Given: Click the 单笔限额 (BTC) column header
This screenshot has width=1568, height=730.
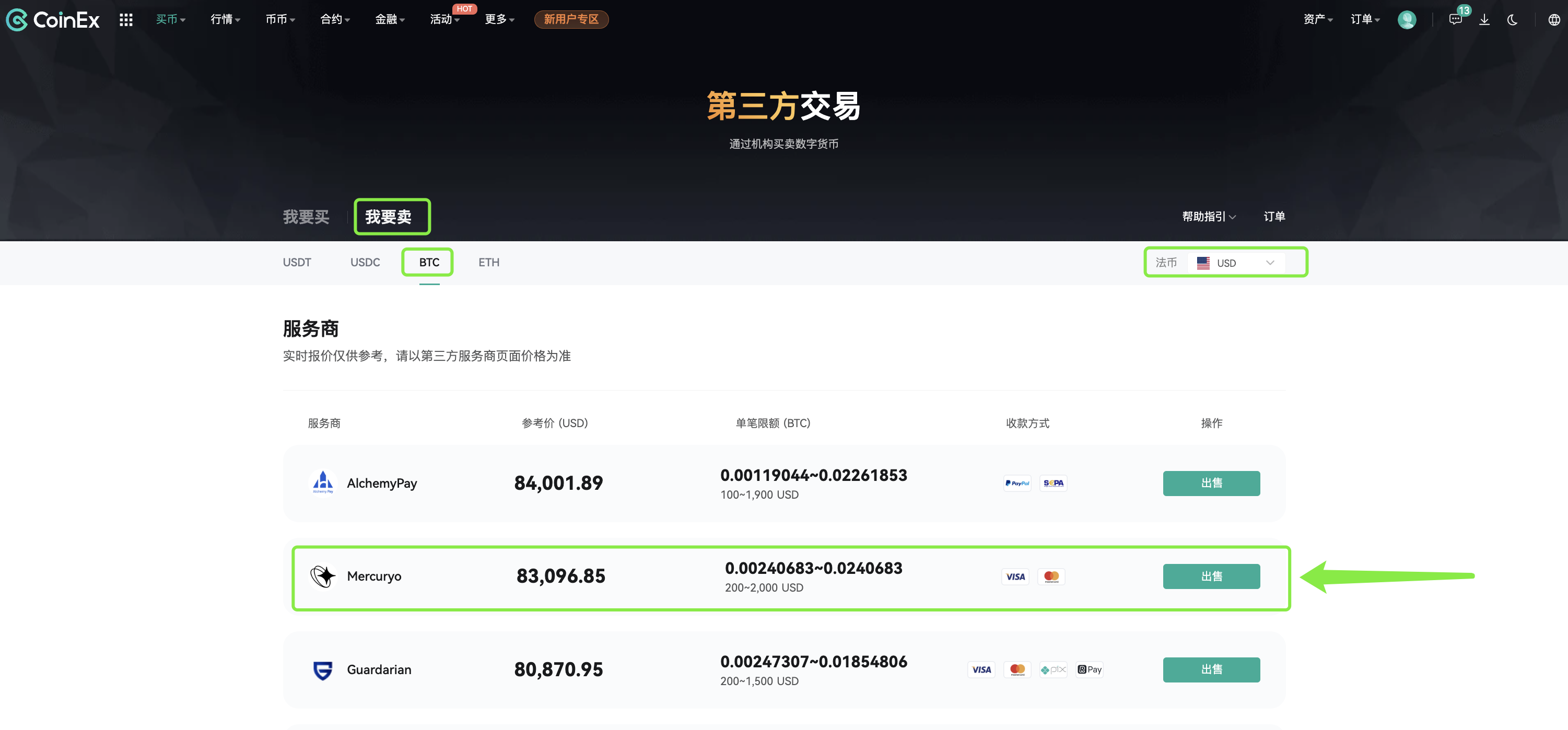Looking at the screenshot, I should (773, 423).
